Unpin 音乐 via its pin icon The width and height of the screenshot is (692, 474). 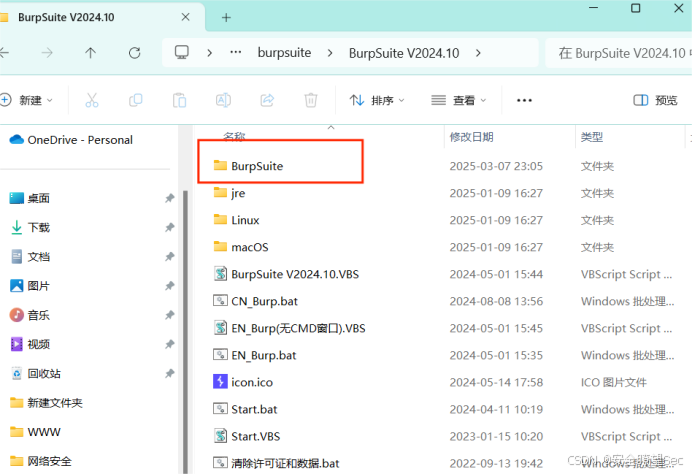click(x=169, y=315)
